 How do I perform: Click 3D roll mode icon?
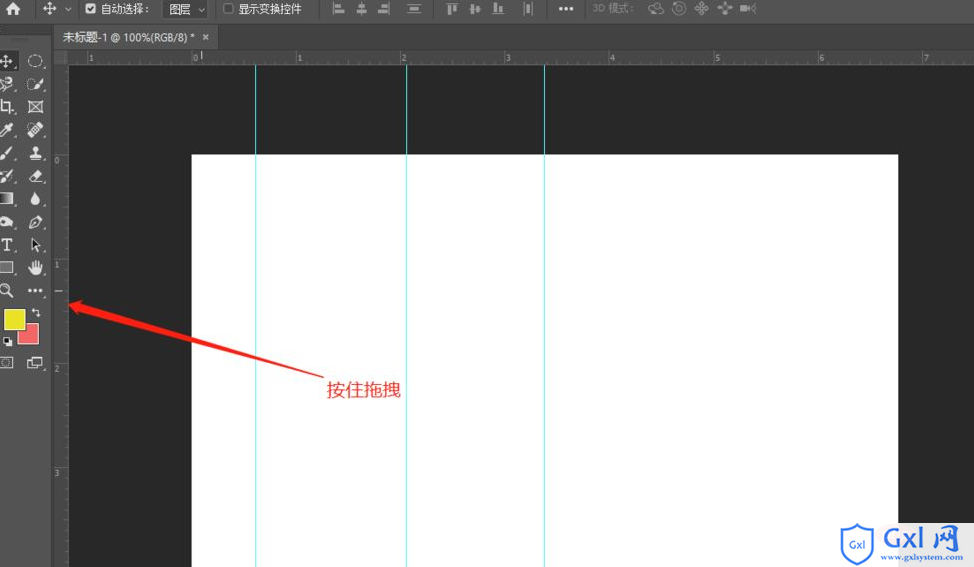click(679, 9)
